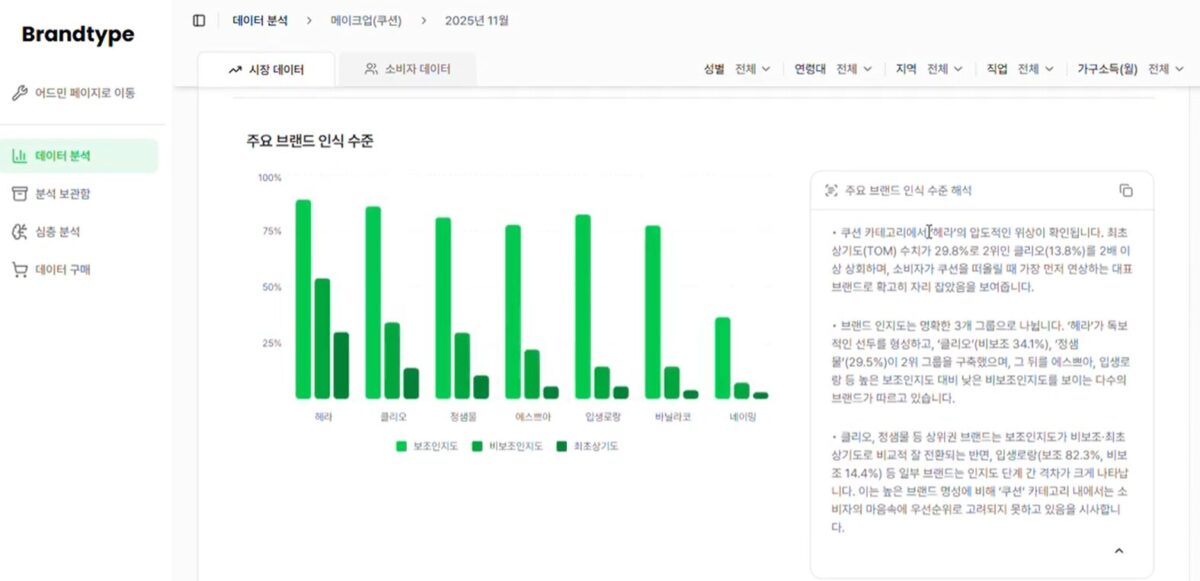Screen dimensions: 1200x581
Task: Open the 연령대 filter dropdown
Action: pos(833,69)
